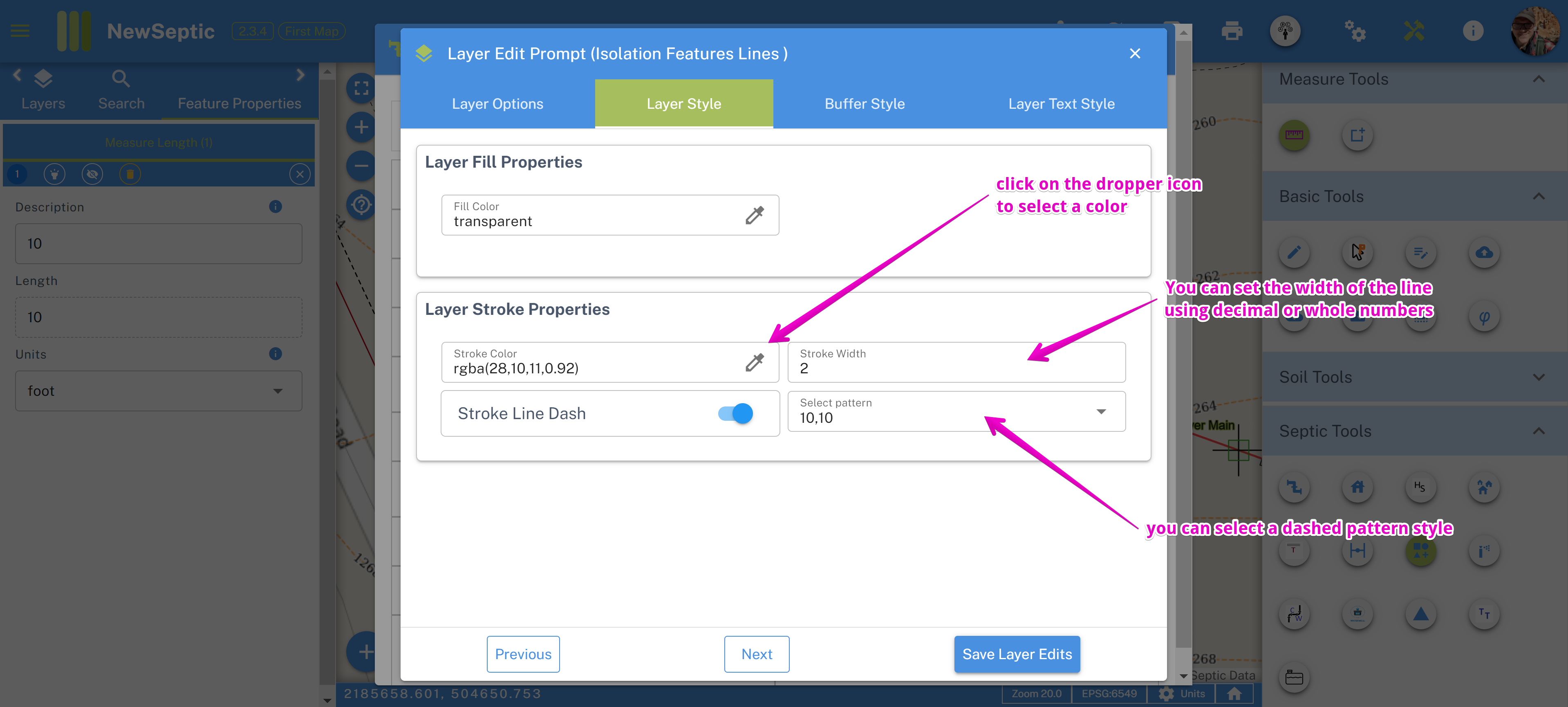1568x707 pixels.
Task: Open the hamburger main menu
Action: pos(20,30)
